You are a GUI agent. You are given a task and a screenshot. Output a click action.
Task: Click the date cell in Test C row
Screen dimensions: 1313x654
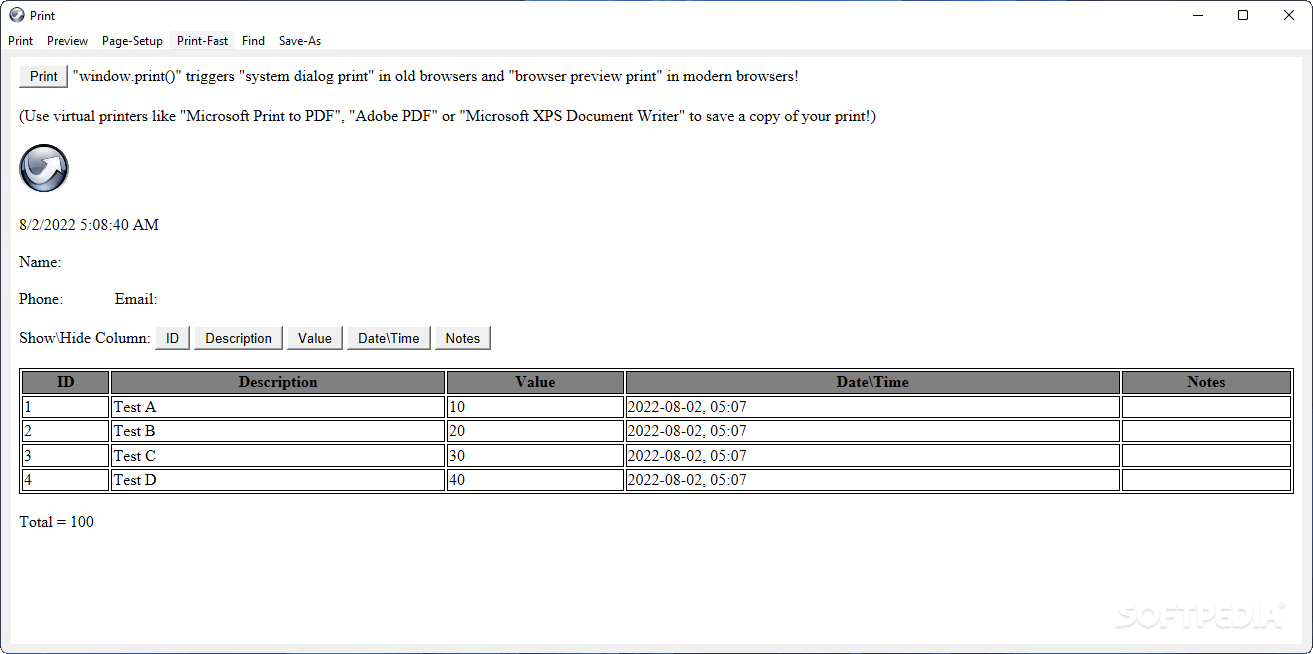pos(873,455)
